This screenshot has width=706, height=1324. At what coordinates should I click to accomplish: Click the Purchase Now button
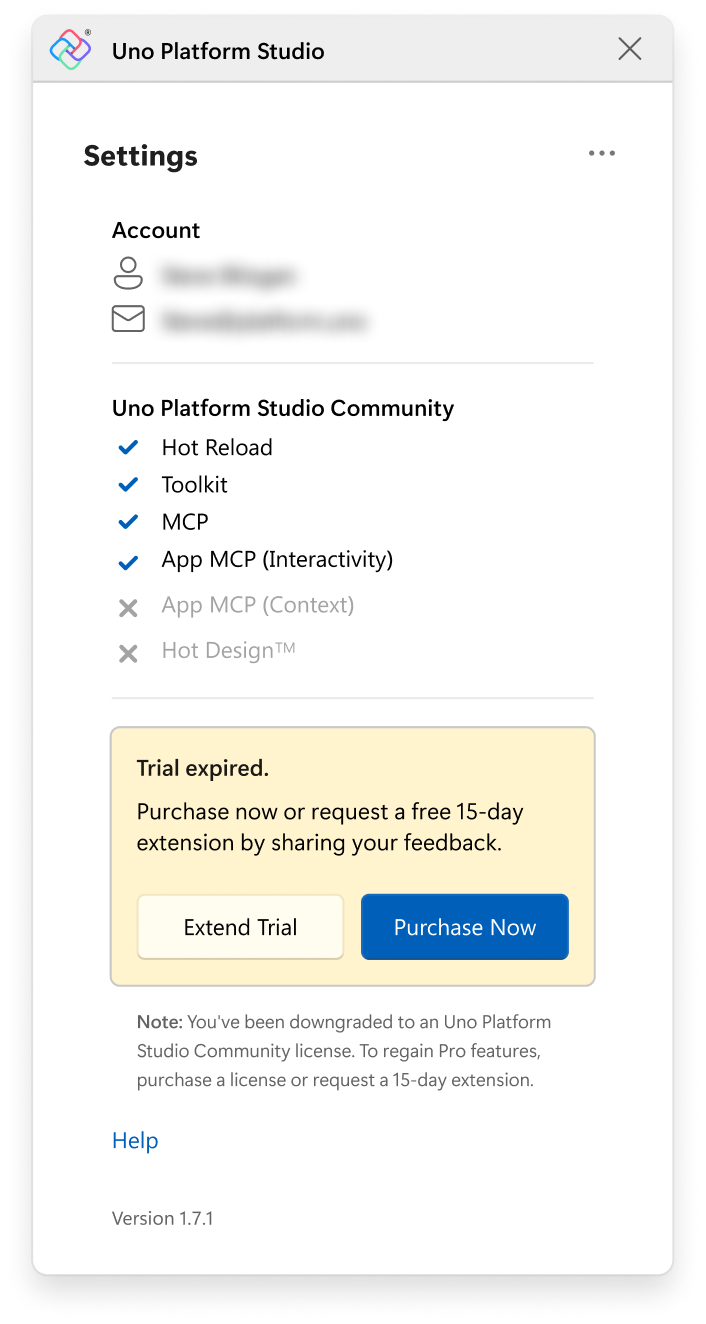(x=465, y=927)
